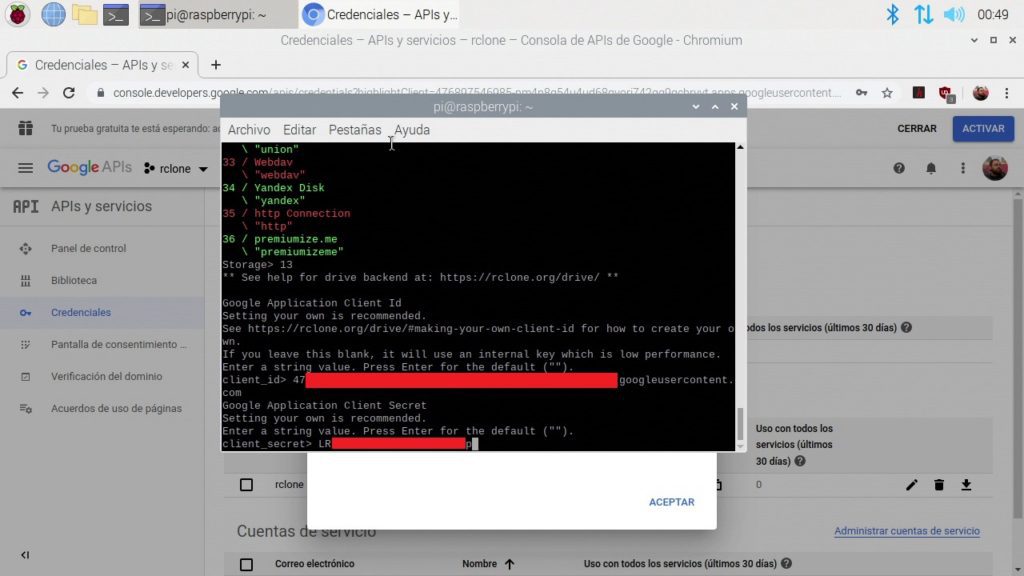The image size is (1024, 576).
Task: Switch to pi@raspberrypi taskbar window
Action: click(217, 14)
